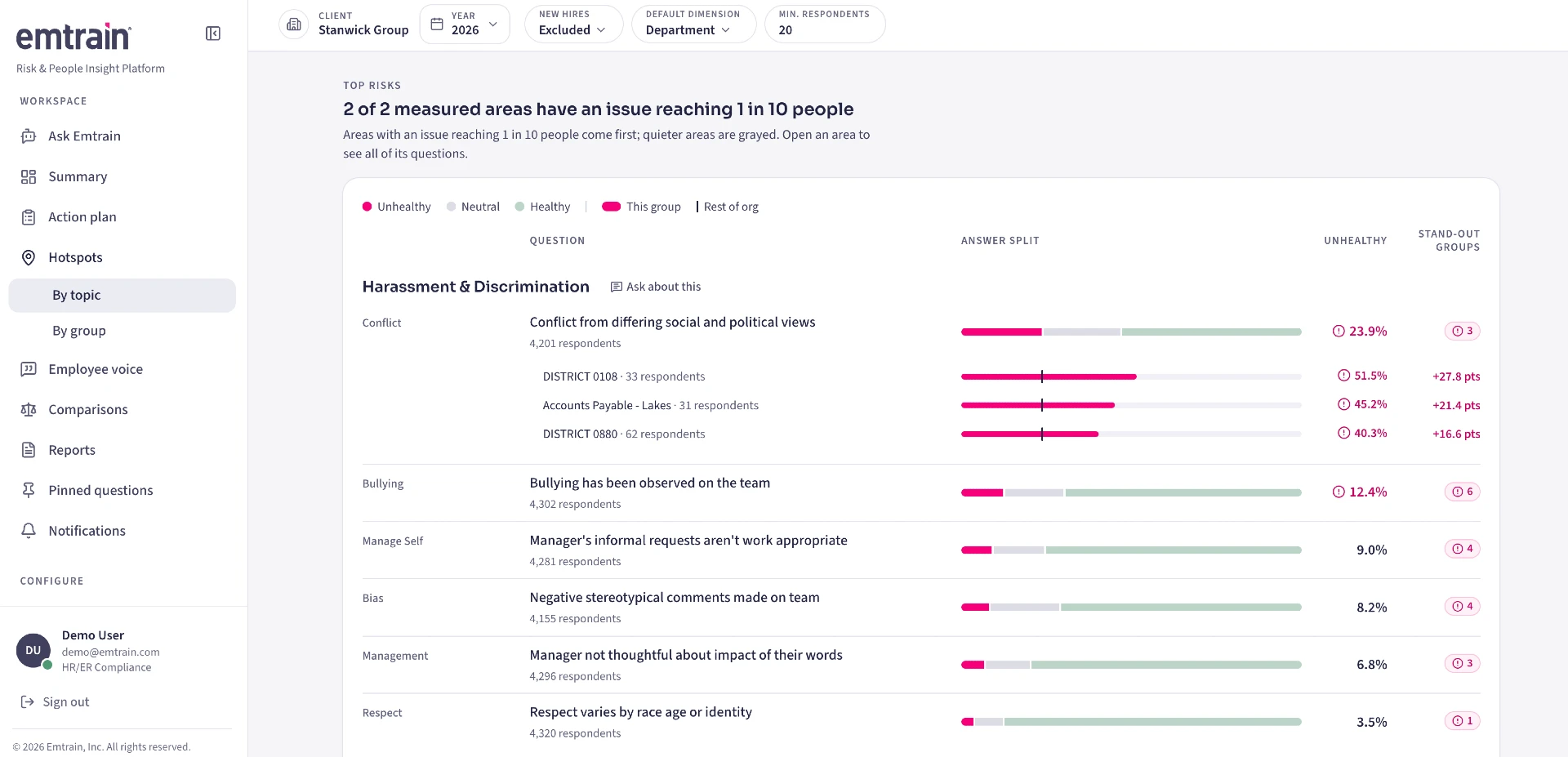1568x757 pixels.
Task: Click the Comparisons scales icon
Action: coord(29,409)
